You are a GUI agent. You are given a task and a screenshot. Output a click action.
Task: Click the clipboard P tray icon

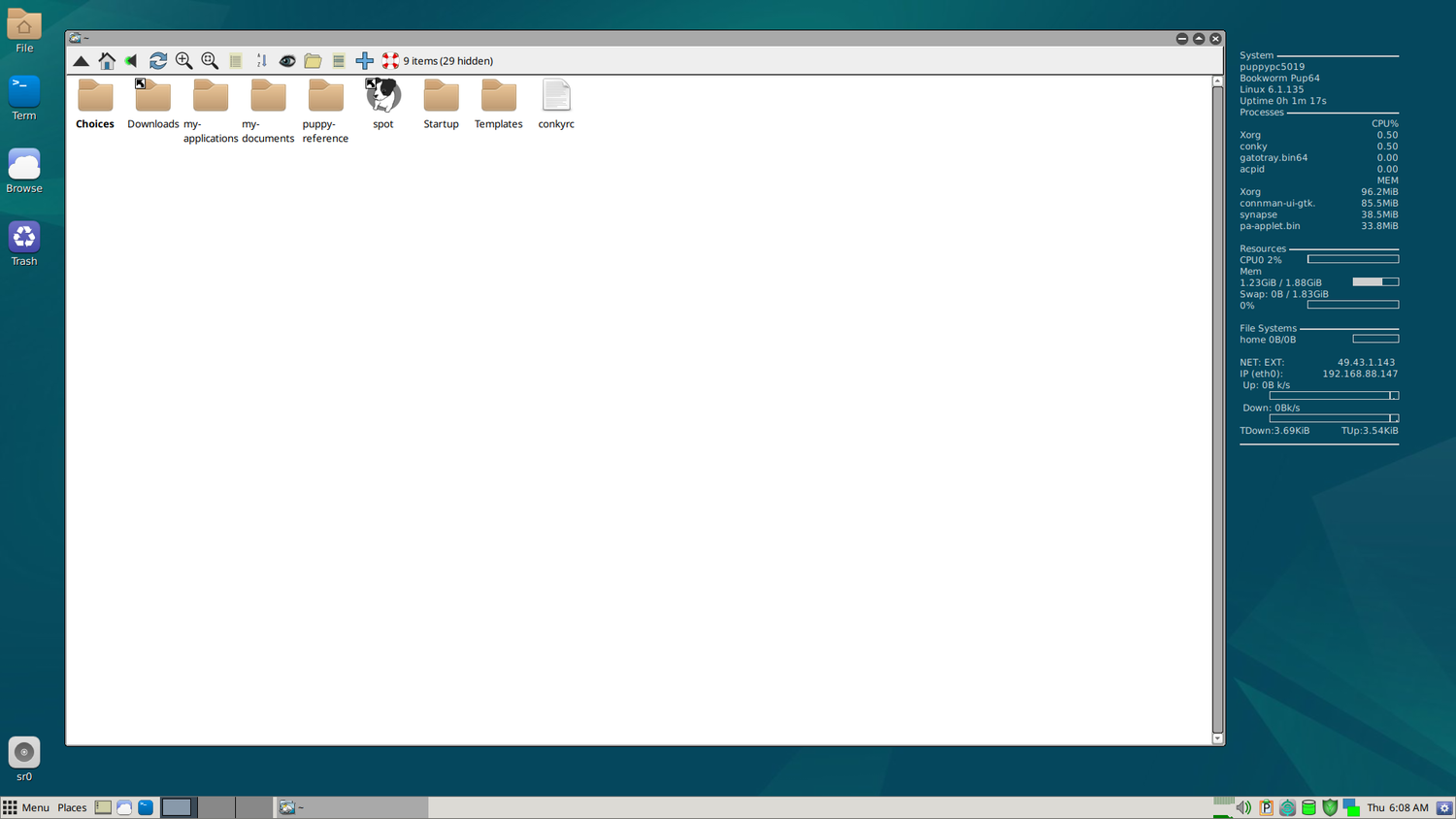click(x=1266, y=807)
